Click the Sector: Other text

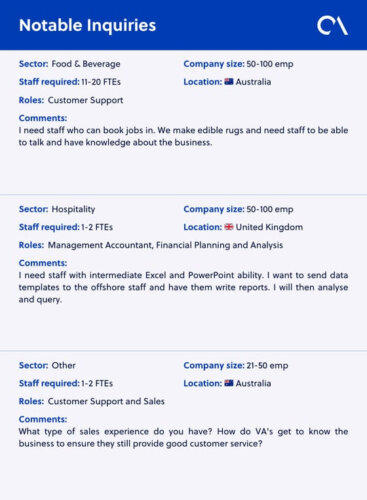47,365
